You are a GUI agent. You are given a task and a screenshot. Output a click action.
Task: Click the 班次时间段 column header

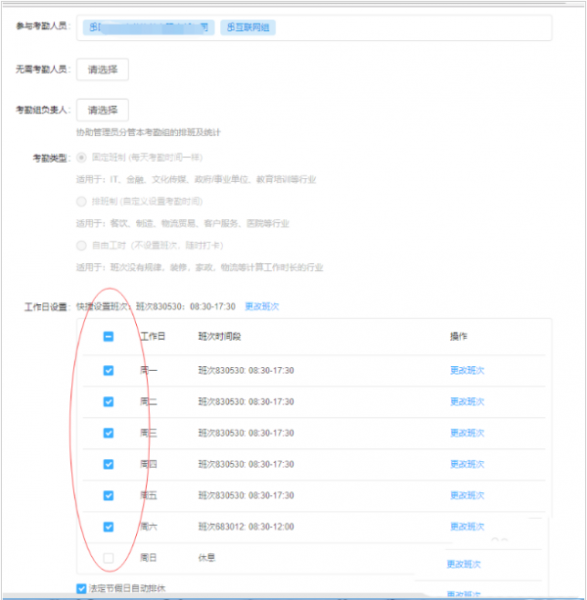click(219, 337)
